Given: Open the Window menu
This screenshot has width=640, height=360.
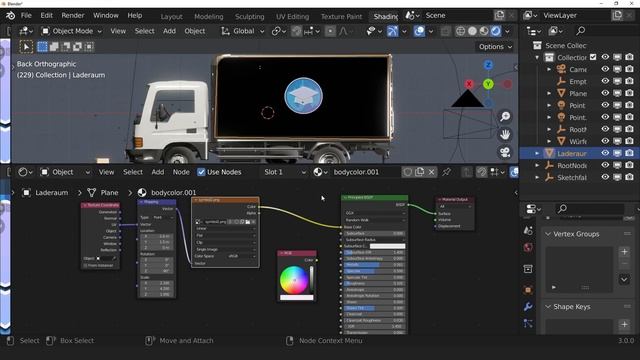Looking at the screenshot, I should [x=106, y=16].
